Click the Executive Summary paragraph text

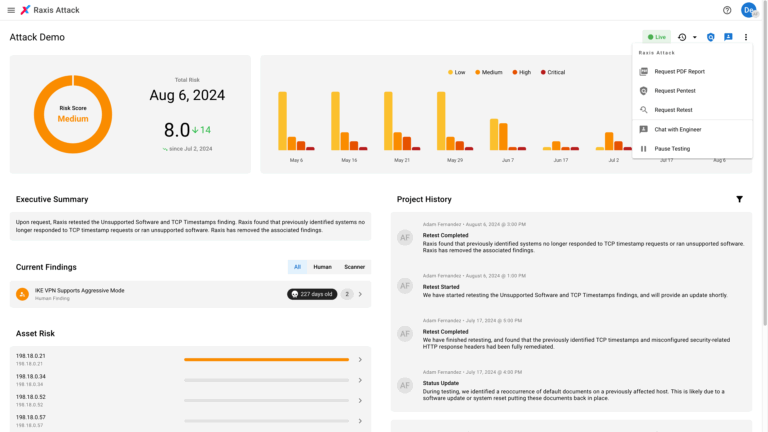point(190,226)
